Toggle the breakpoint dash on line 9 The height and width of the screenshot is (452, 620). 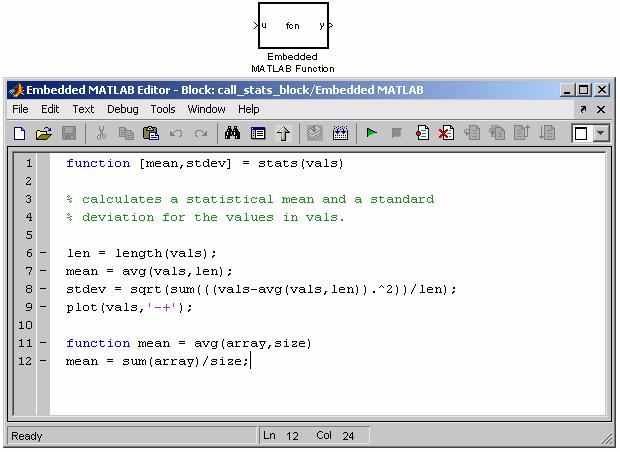click(43, 307)
